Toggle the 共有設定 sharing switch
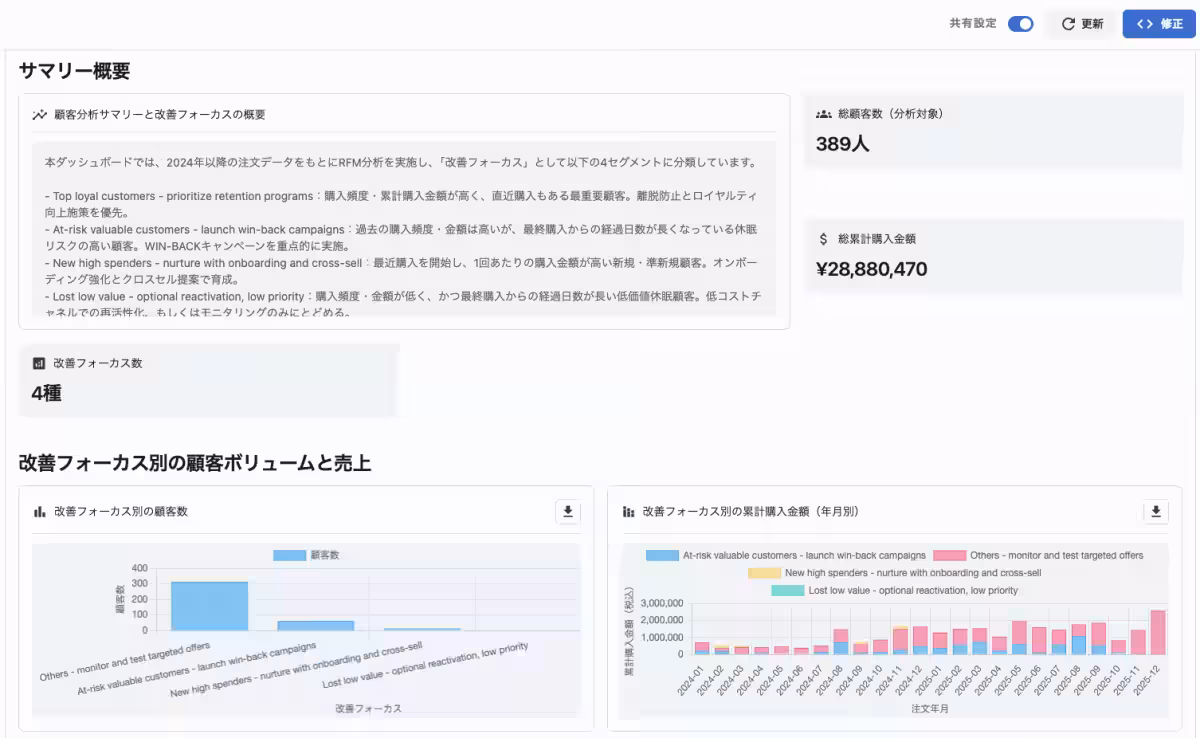 [x=1020, y=24]
